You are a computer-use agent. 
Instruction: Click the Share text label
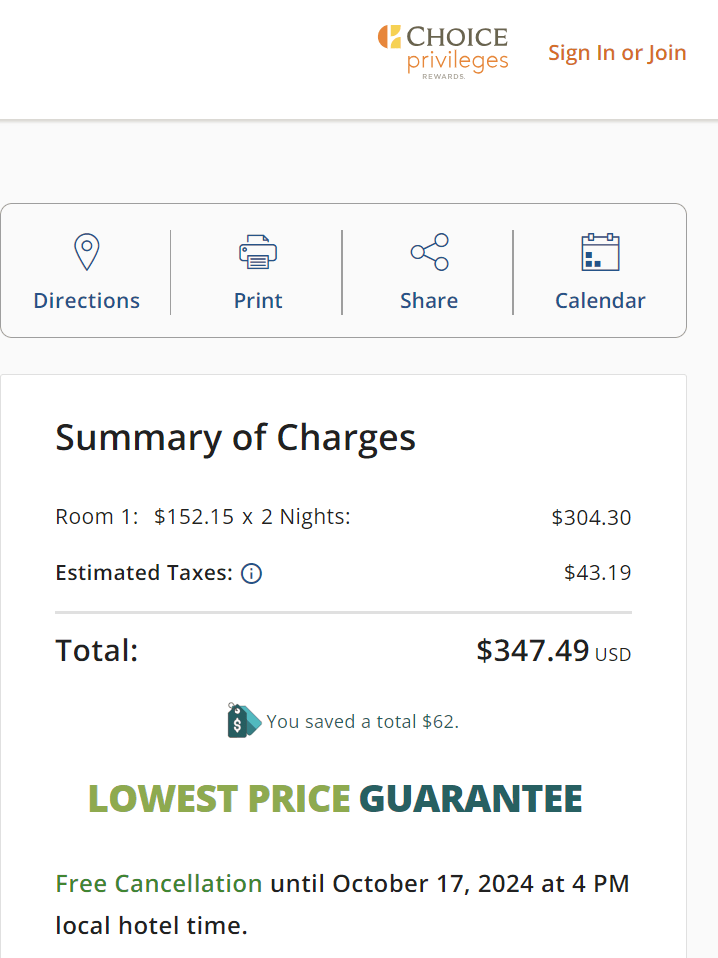coord(429,301)
